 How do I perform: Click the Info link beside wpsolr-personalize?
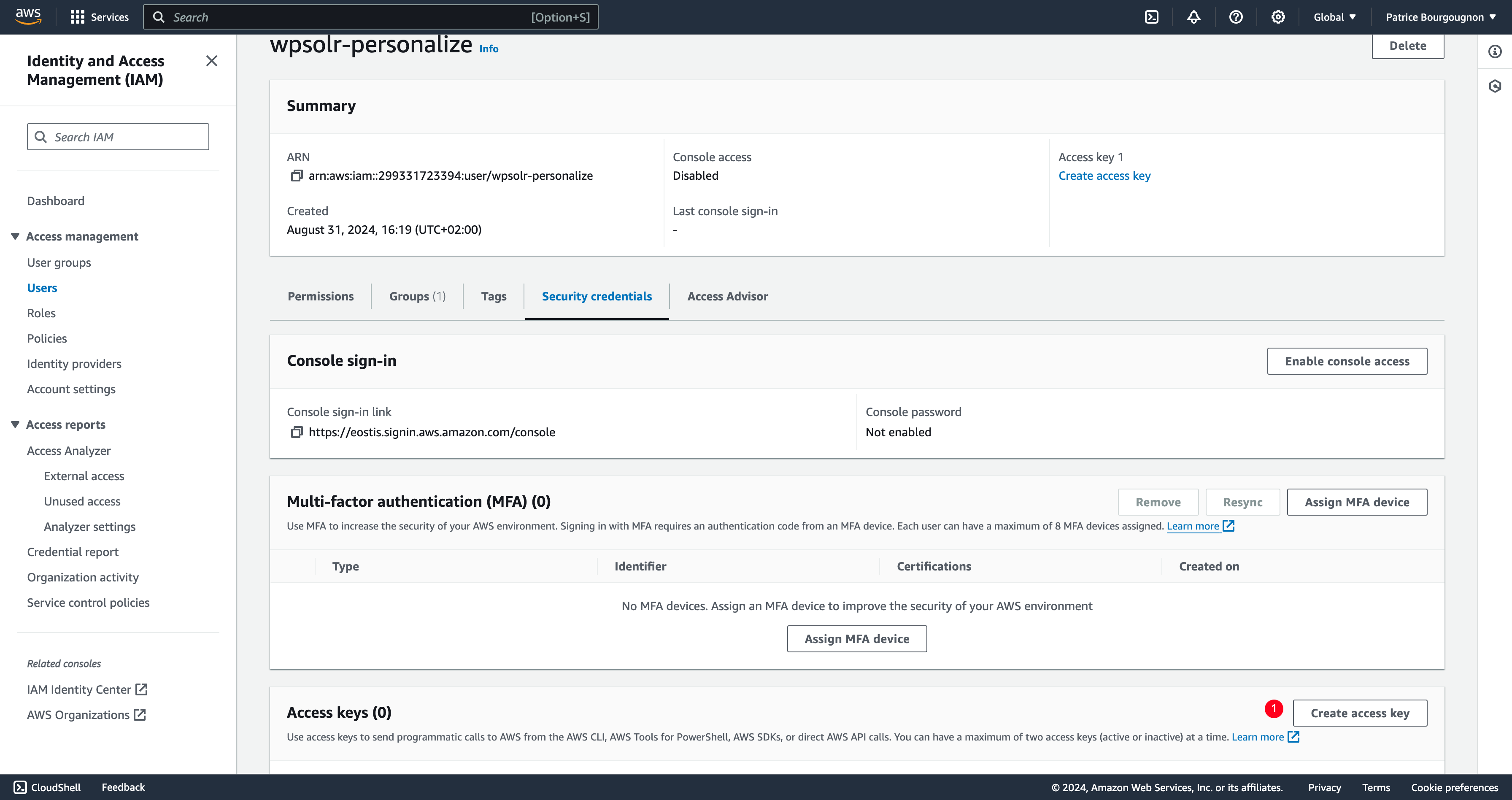(489, 49)
